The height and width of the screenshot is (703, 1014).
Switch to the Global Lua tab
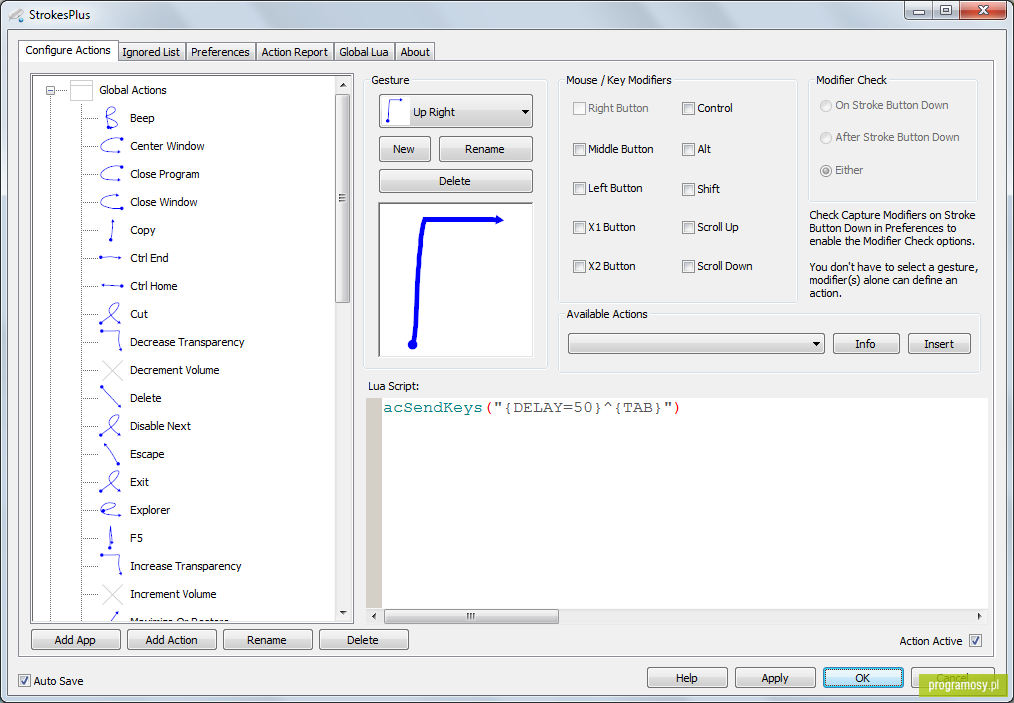coord(363,52)
